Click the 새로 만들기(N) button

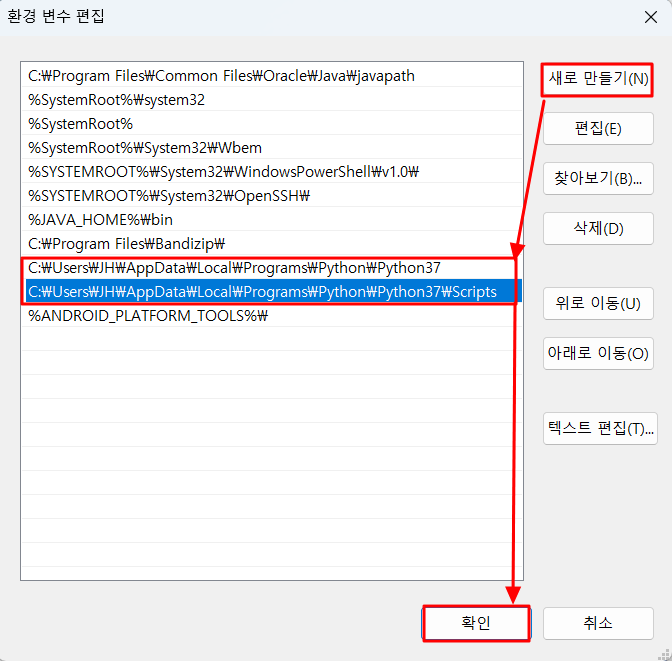point(597,79)
